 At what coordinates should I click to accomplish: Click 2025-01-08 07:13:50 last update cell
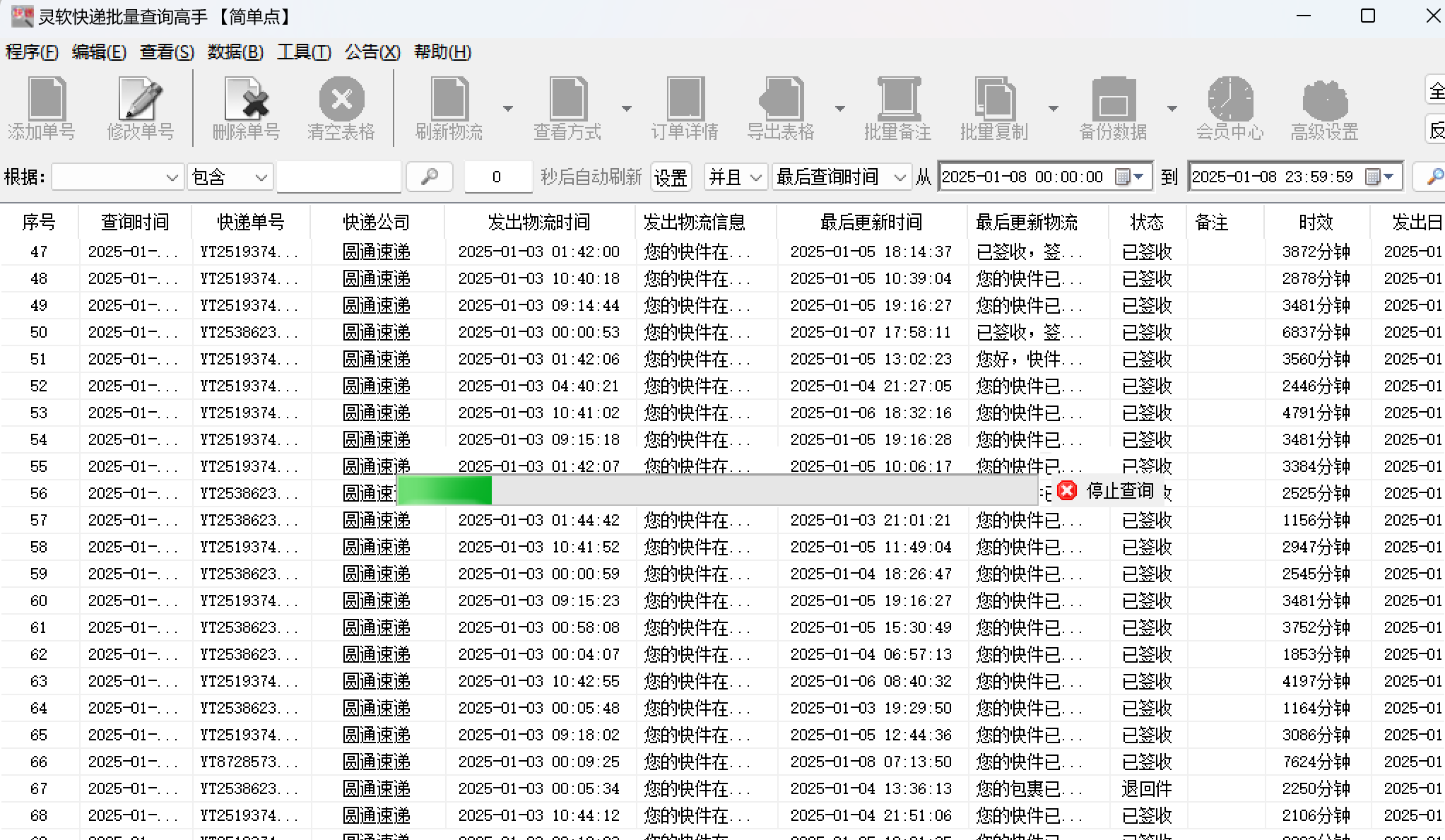coord(871,762)
